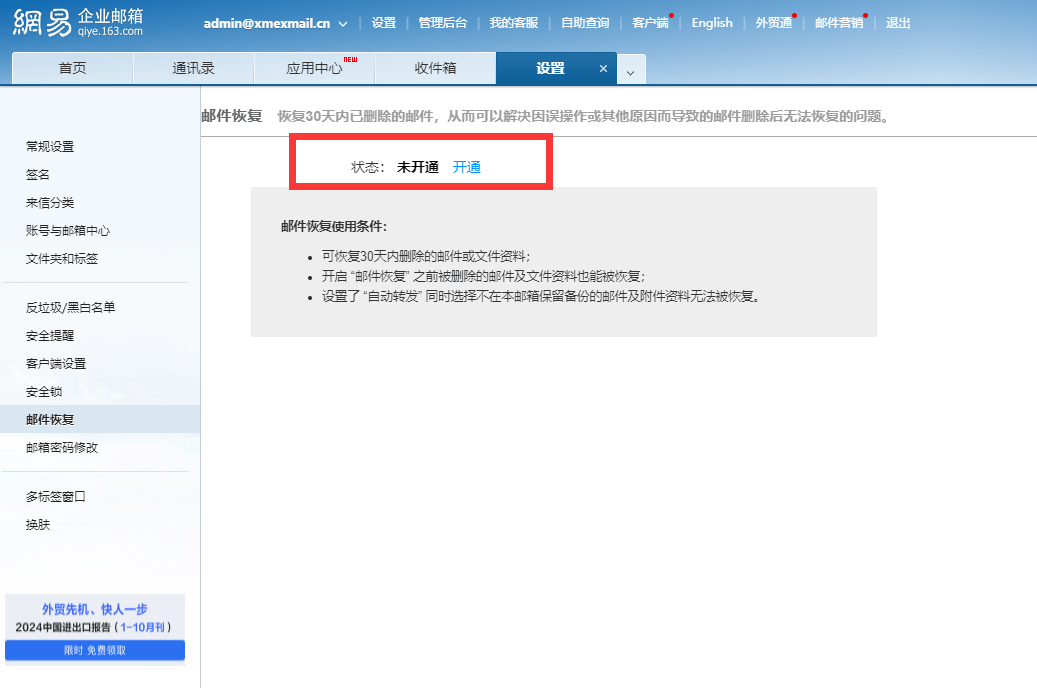Switch interface language via English link

711,22
